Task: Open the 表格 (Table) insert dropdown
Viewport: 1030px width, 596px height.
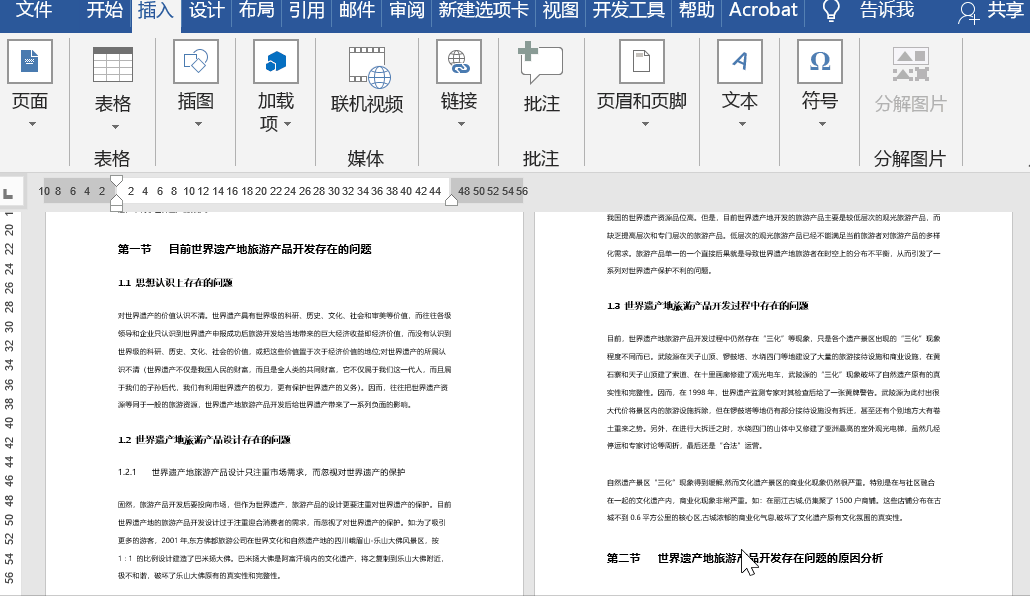Action: pos(113,88)
